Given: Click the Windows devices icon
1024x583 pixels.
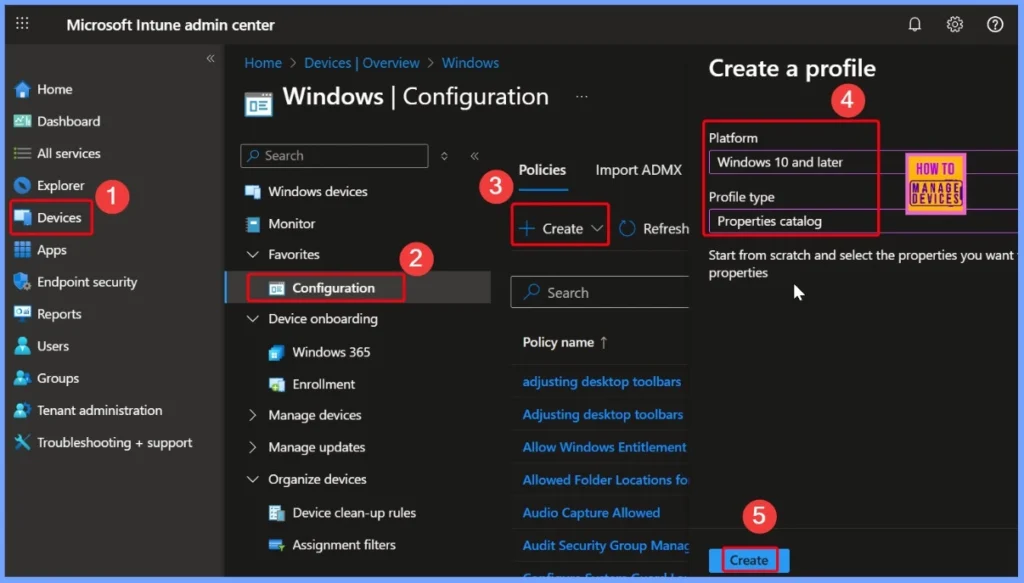Looking at the screenshot, I should tap(252, 191).
